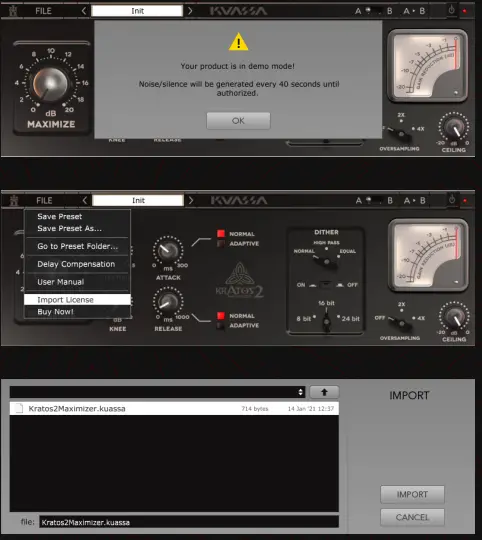Go to previous preset in second plugin

84,200
